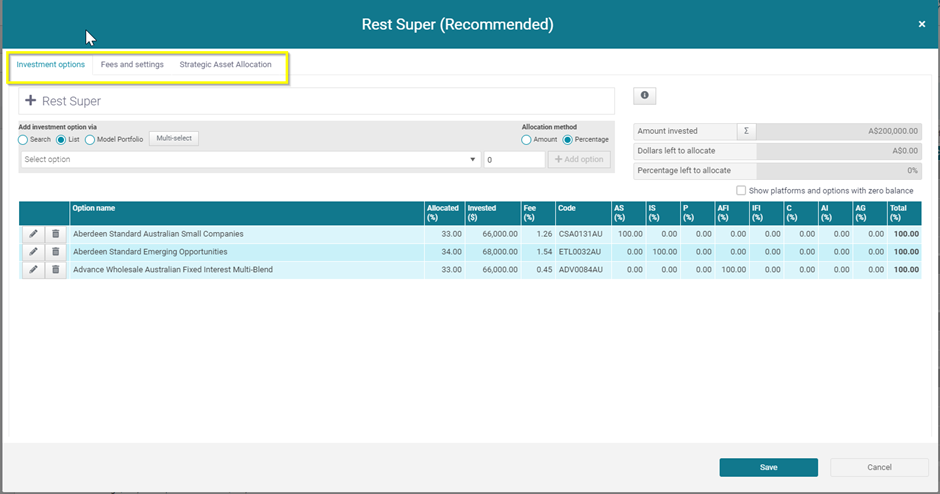Edit Advance Wholesale Australian Fixed Interest row
940x494 pixels.
[x=33, y=270]
